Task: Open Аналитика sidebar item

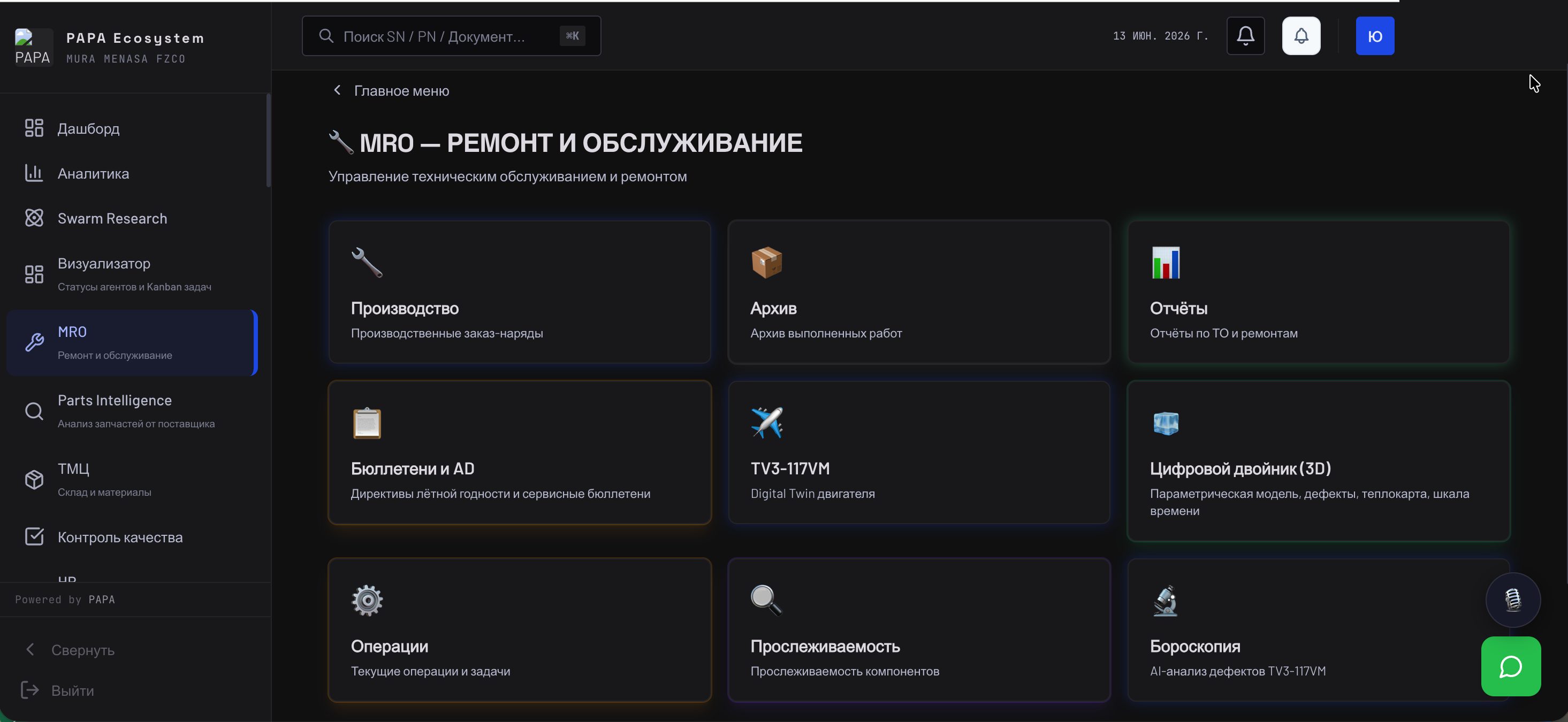Action: pos(133,173)
